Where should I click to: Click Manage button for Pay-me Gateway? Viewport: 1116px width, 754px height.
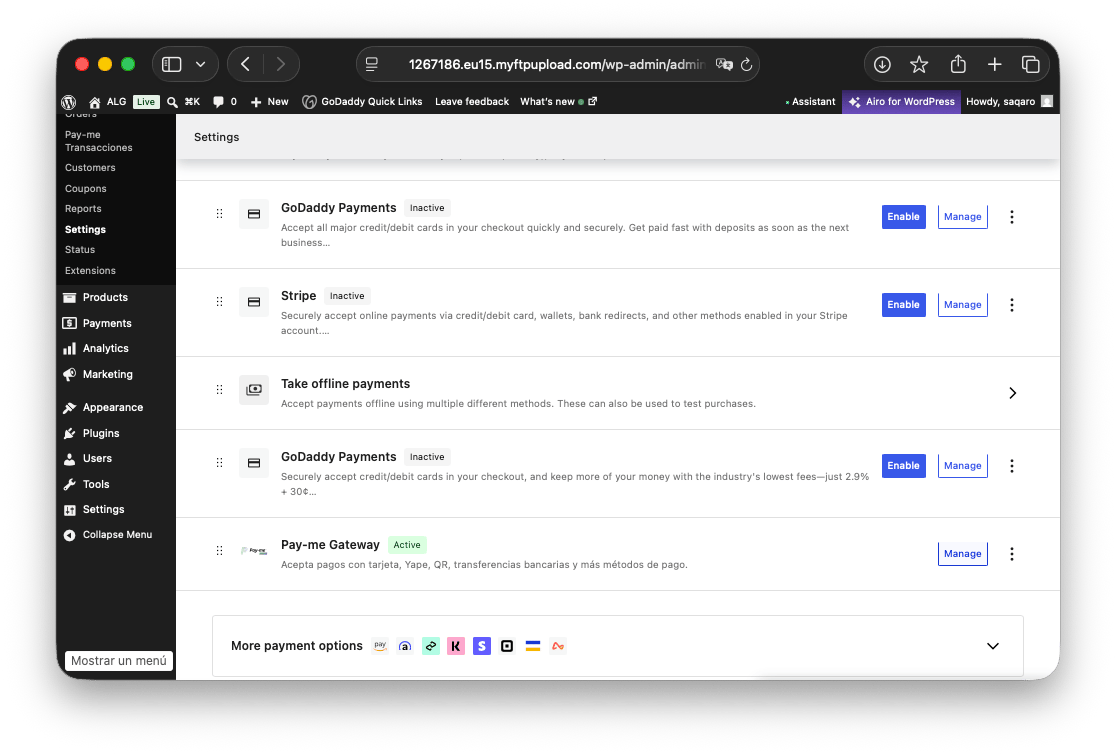coord(962,554)
